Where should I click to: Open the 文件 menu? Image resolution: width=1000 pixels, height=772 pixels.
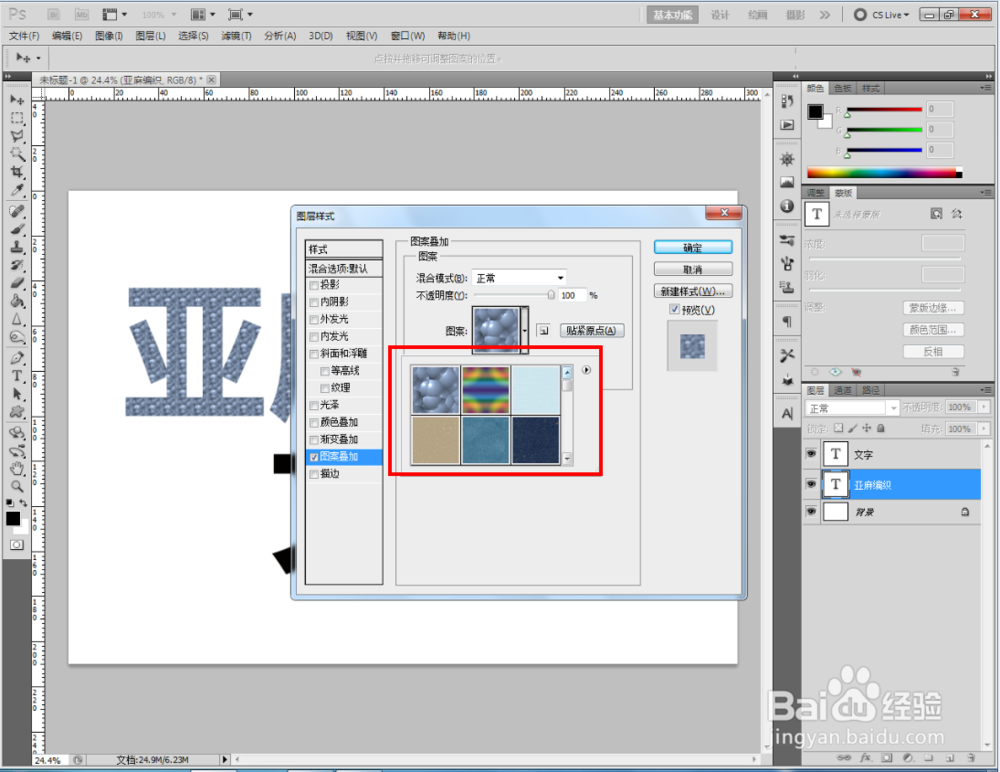[24, 36]
